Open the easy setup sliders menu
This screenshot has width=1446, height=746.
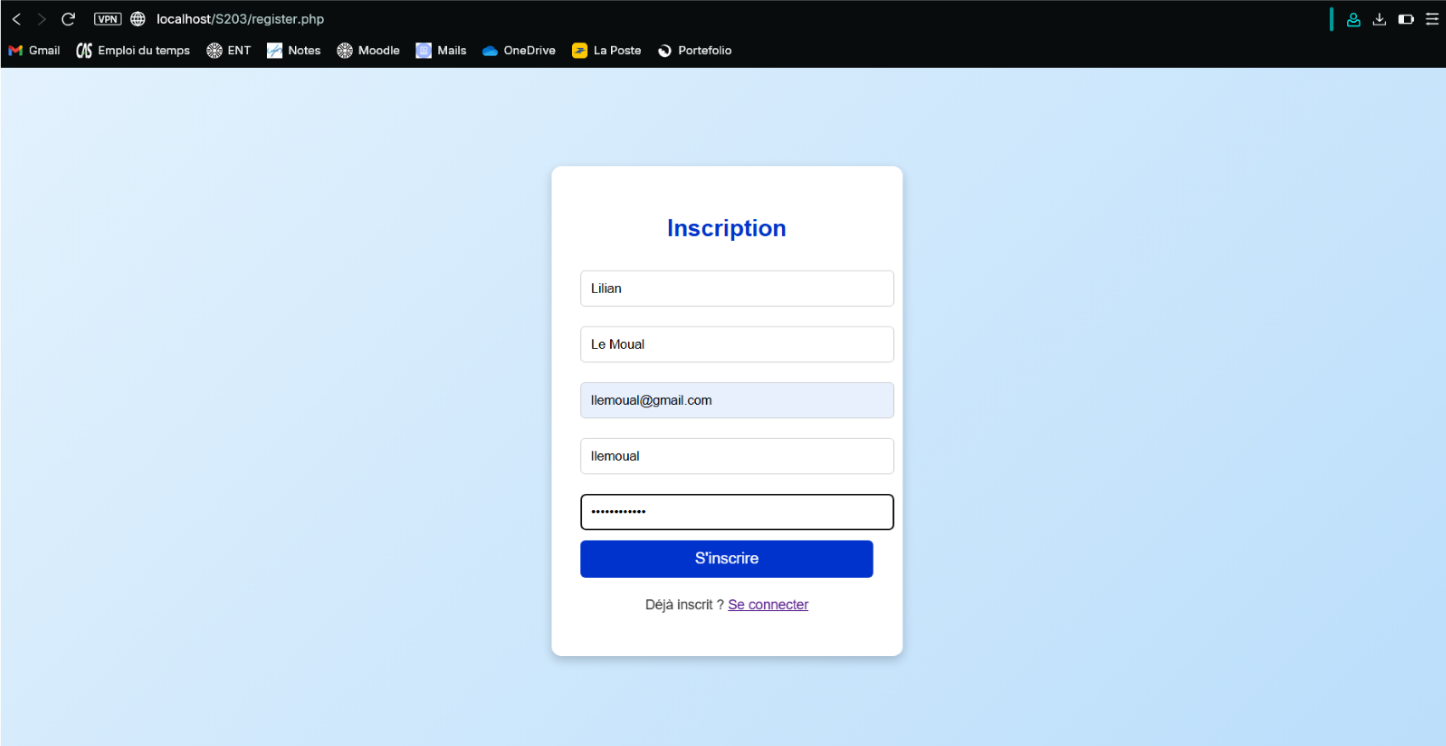[1431, 19]
